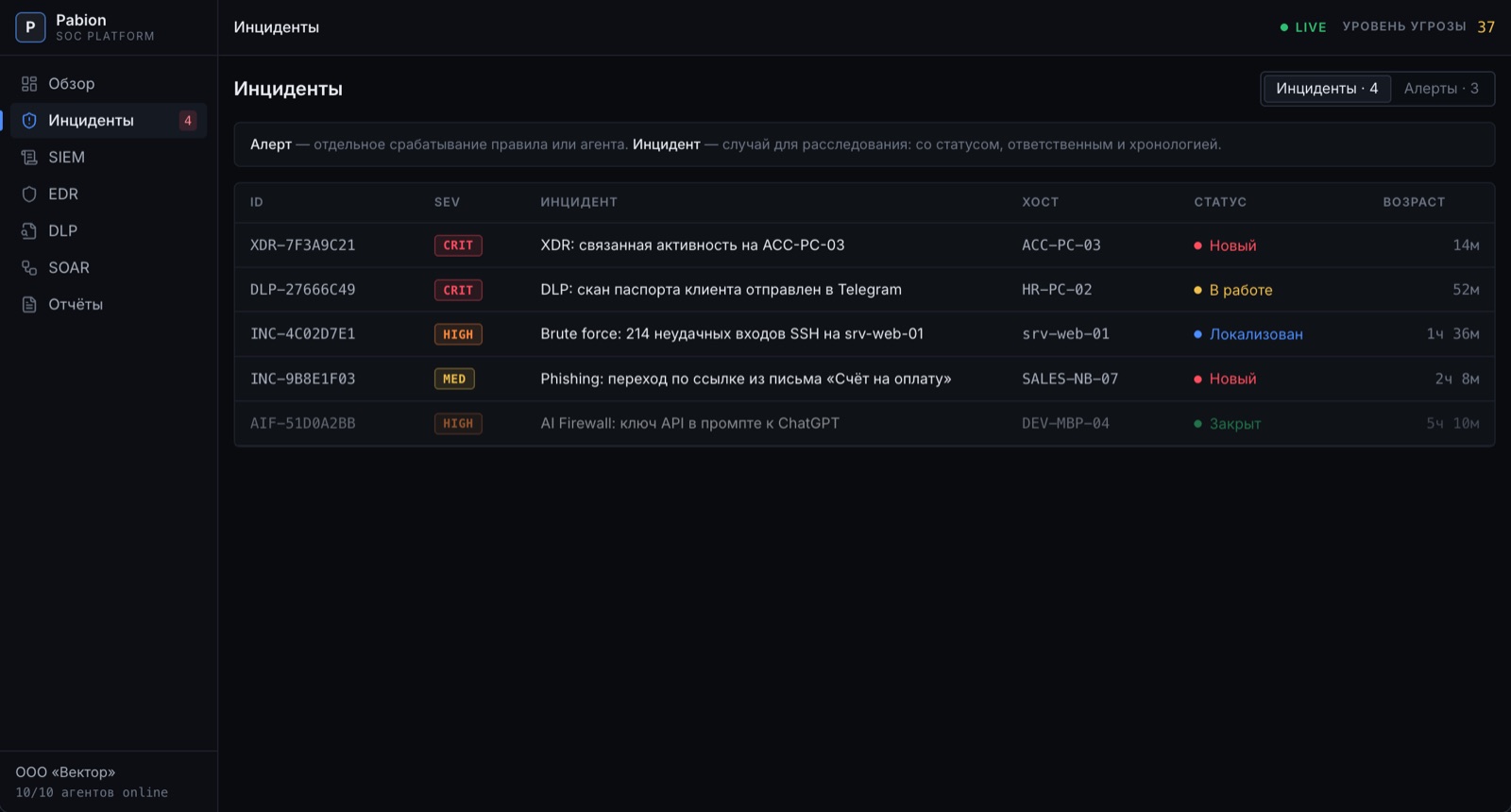Open incident DLP-27666C49
The height and width of the screenshot is (812, 1511).
[864, 290]
